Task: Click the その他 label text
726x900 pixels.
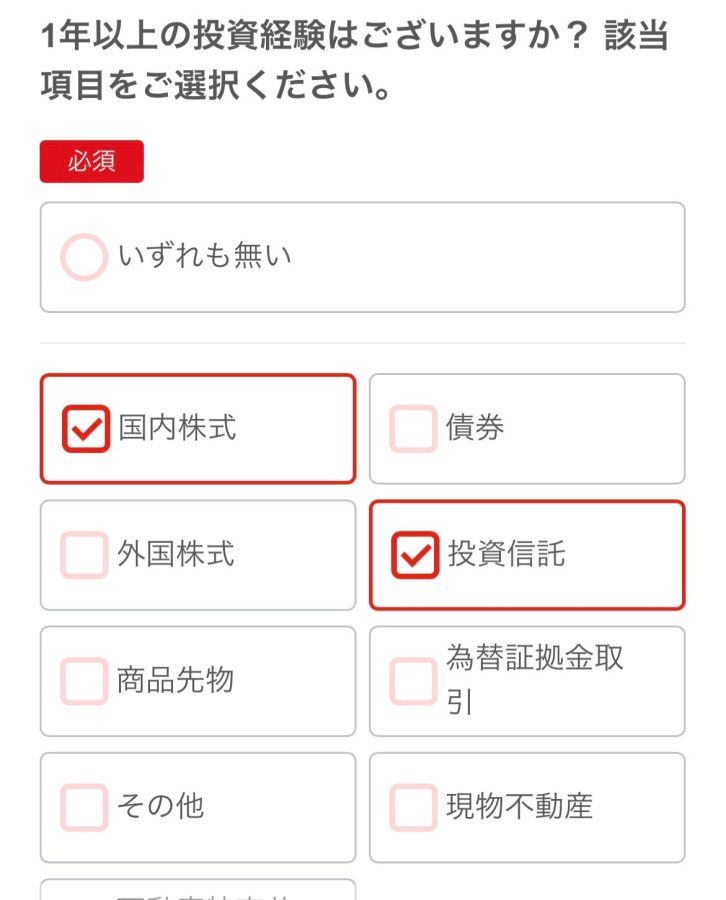Action: coord(161,806)
